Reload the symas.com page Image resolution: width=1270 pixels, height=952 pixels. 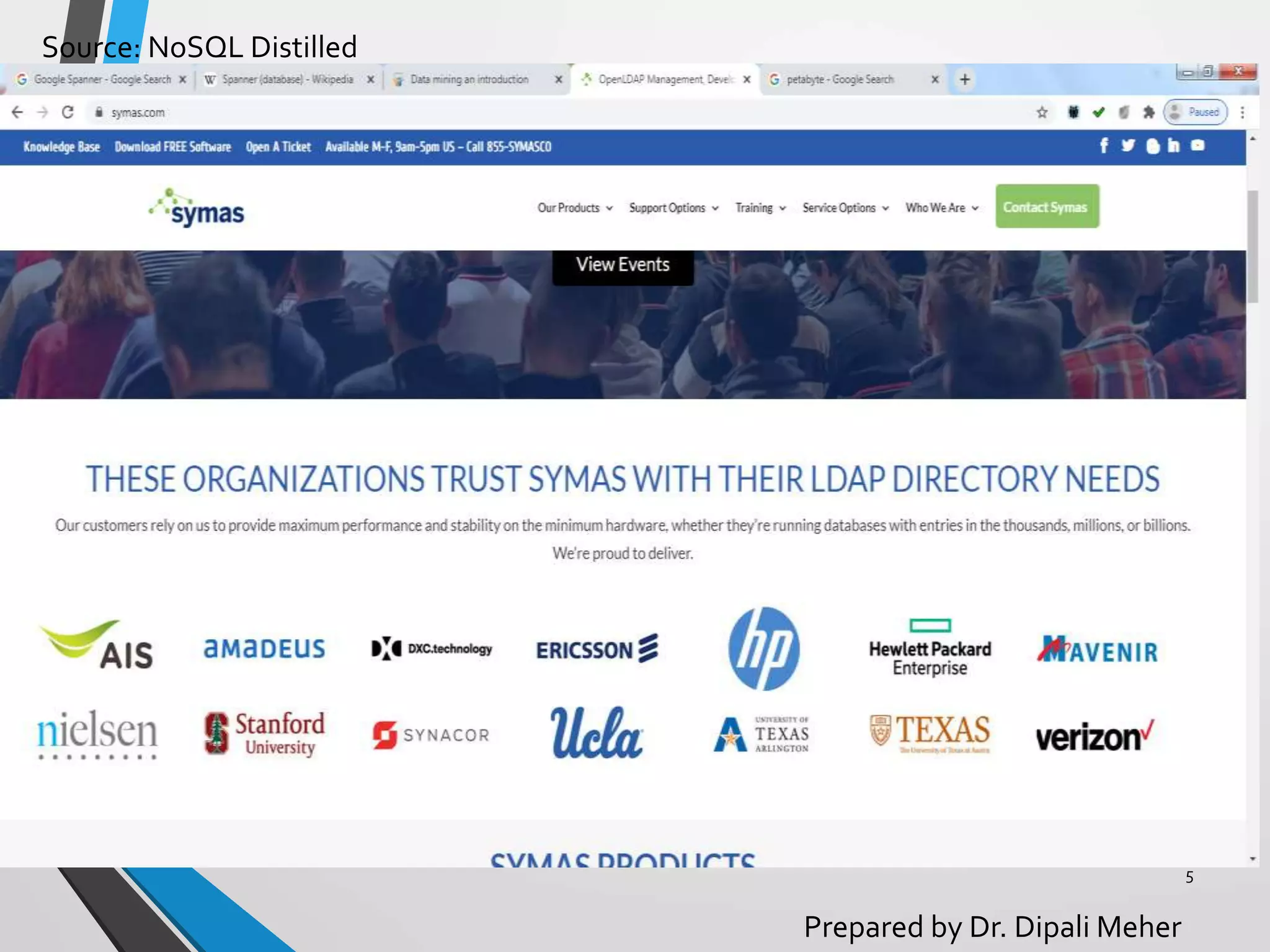(x=68, y=112)
